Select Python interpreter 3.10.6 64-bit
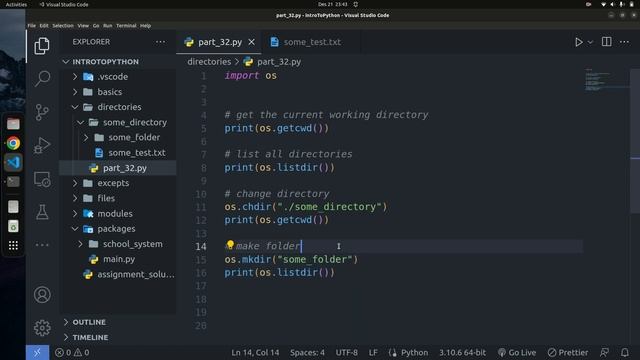 [x=462, y=353]
